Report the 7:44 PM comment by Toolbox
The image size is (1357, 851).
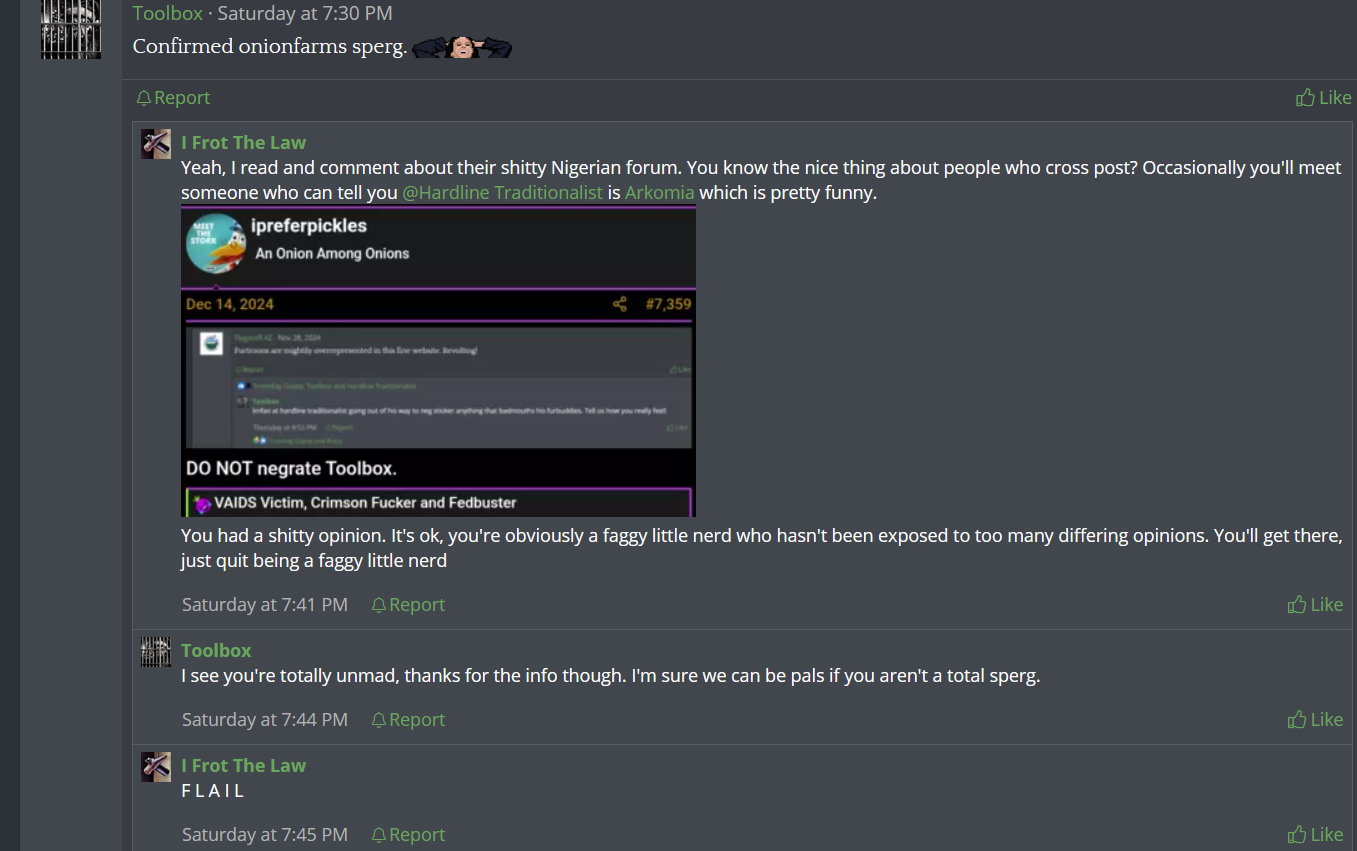tap(408, 720)
